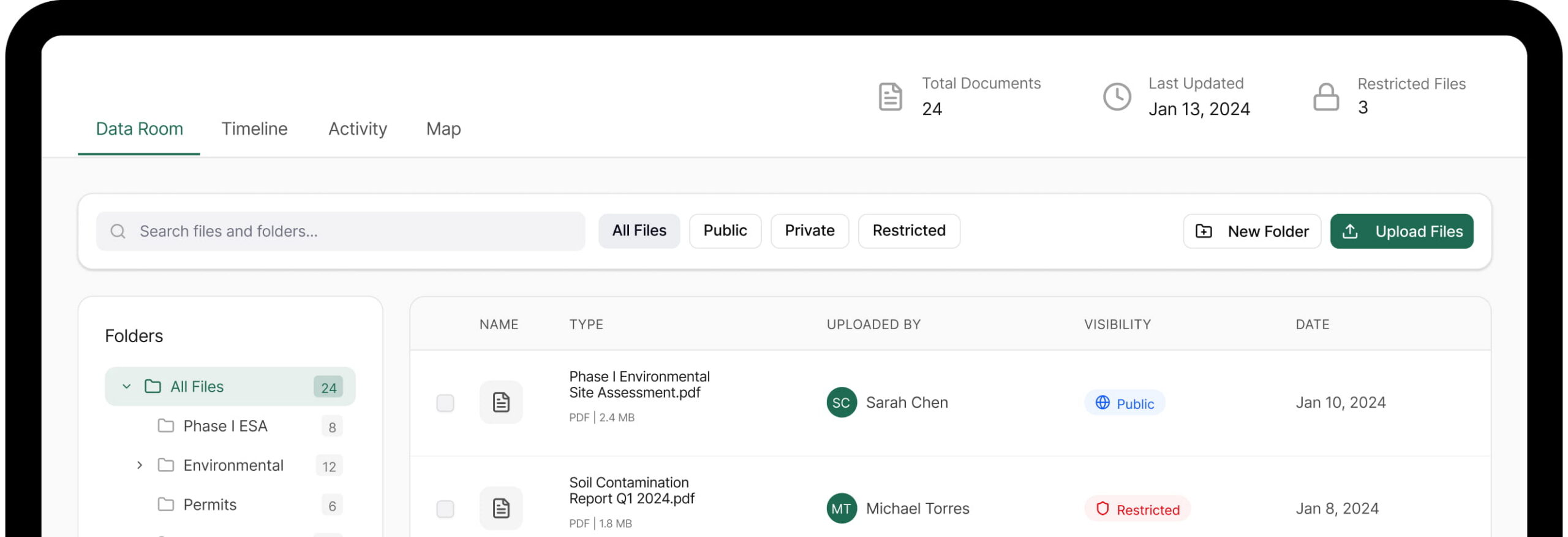Collapse the All Files folder tree
This screenshot has width=1568, height=537.
click(x=126, y=386)
